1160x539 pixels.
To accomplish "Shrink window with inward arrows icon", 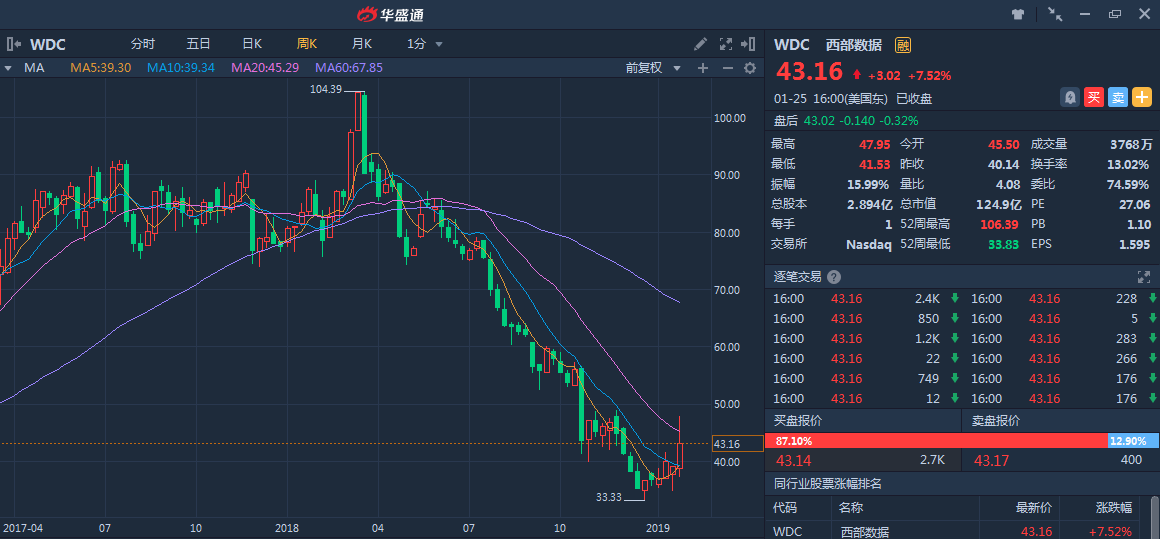I will pos(1055,14).
